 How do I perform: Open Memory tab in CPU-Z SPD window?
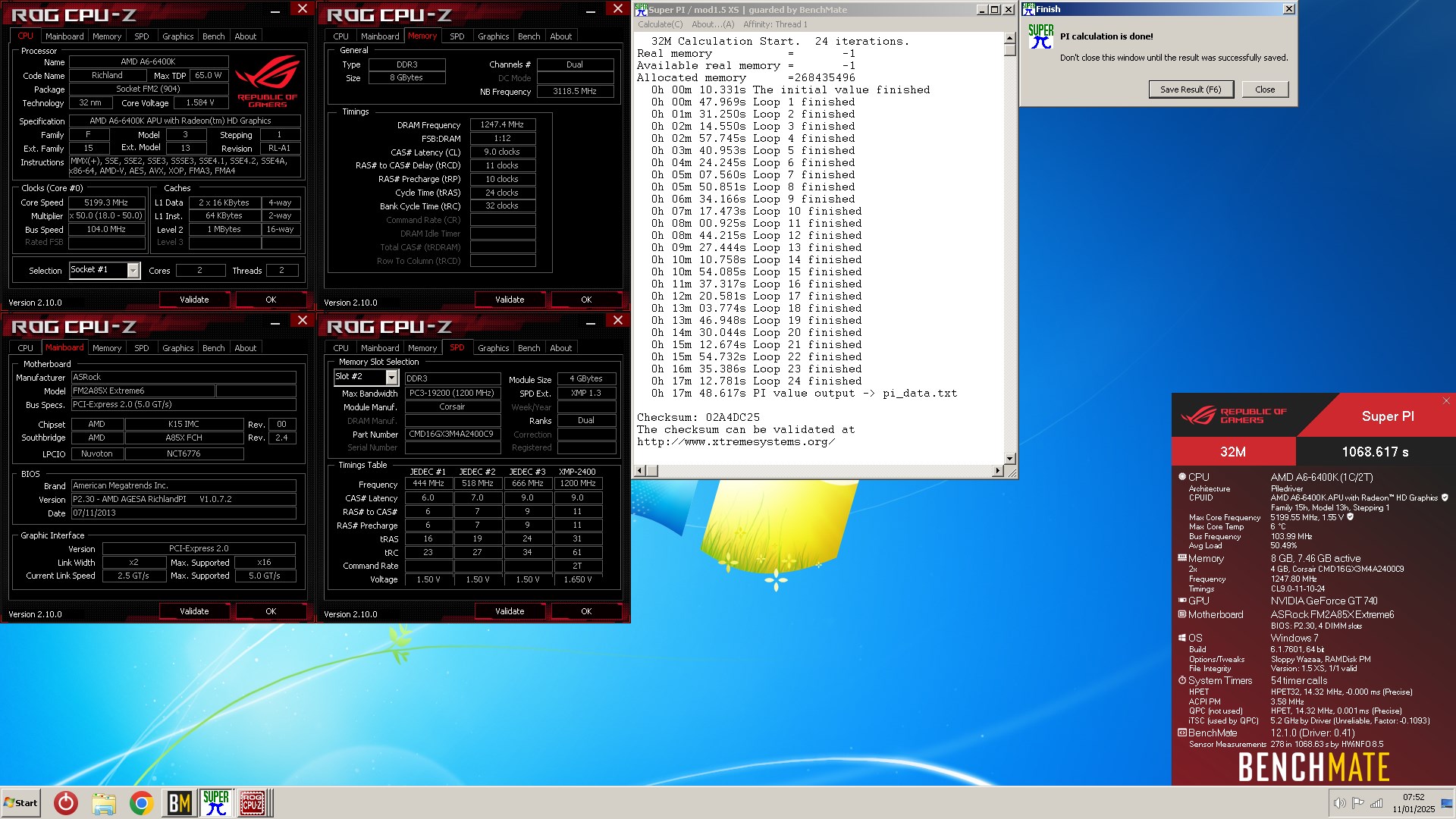pyautogui.click(x=422, y=348)
